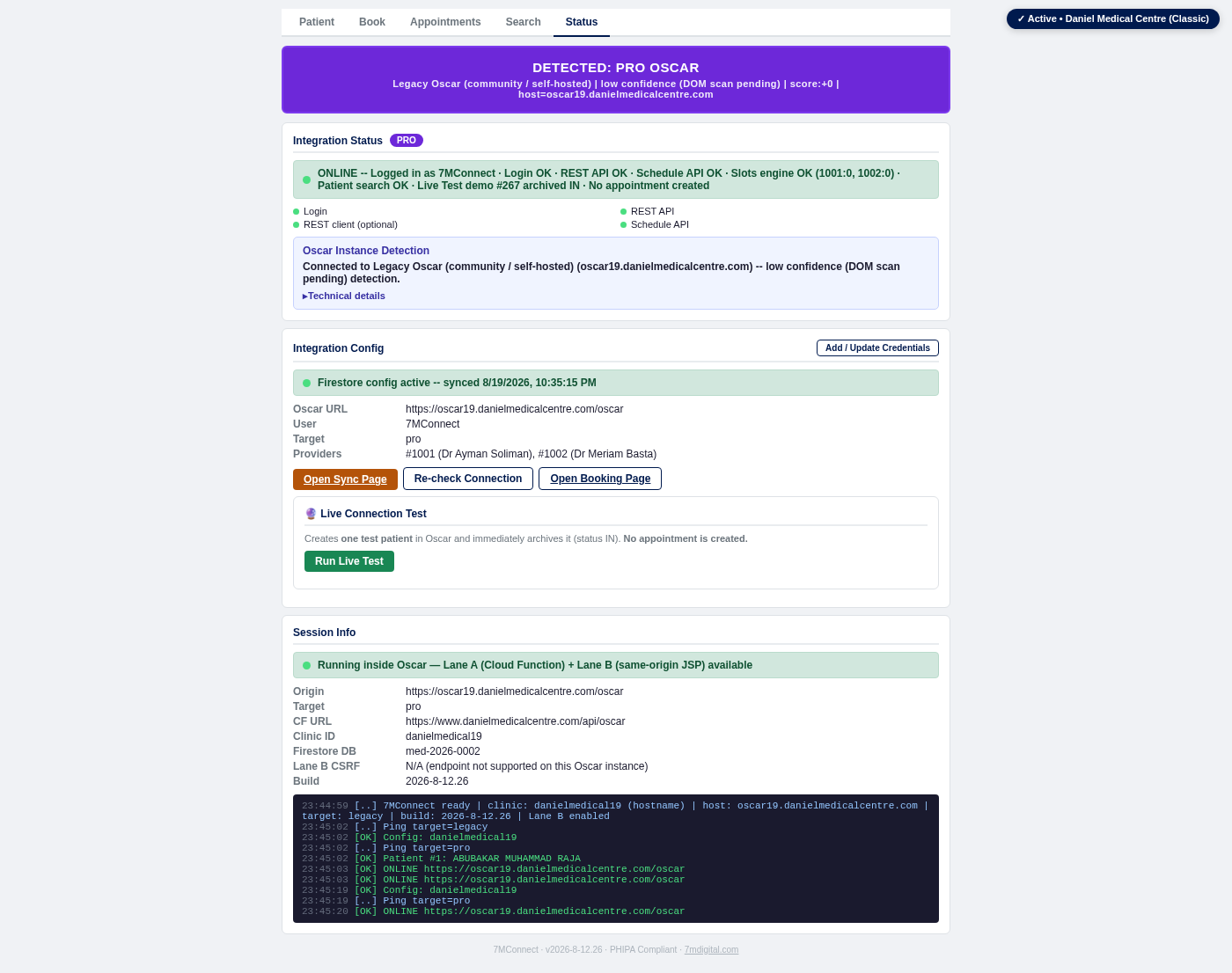Go to the Appointments tab
Image resolution: width=1232 pixels, height=973 pixels.
click(445, 22)
